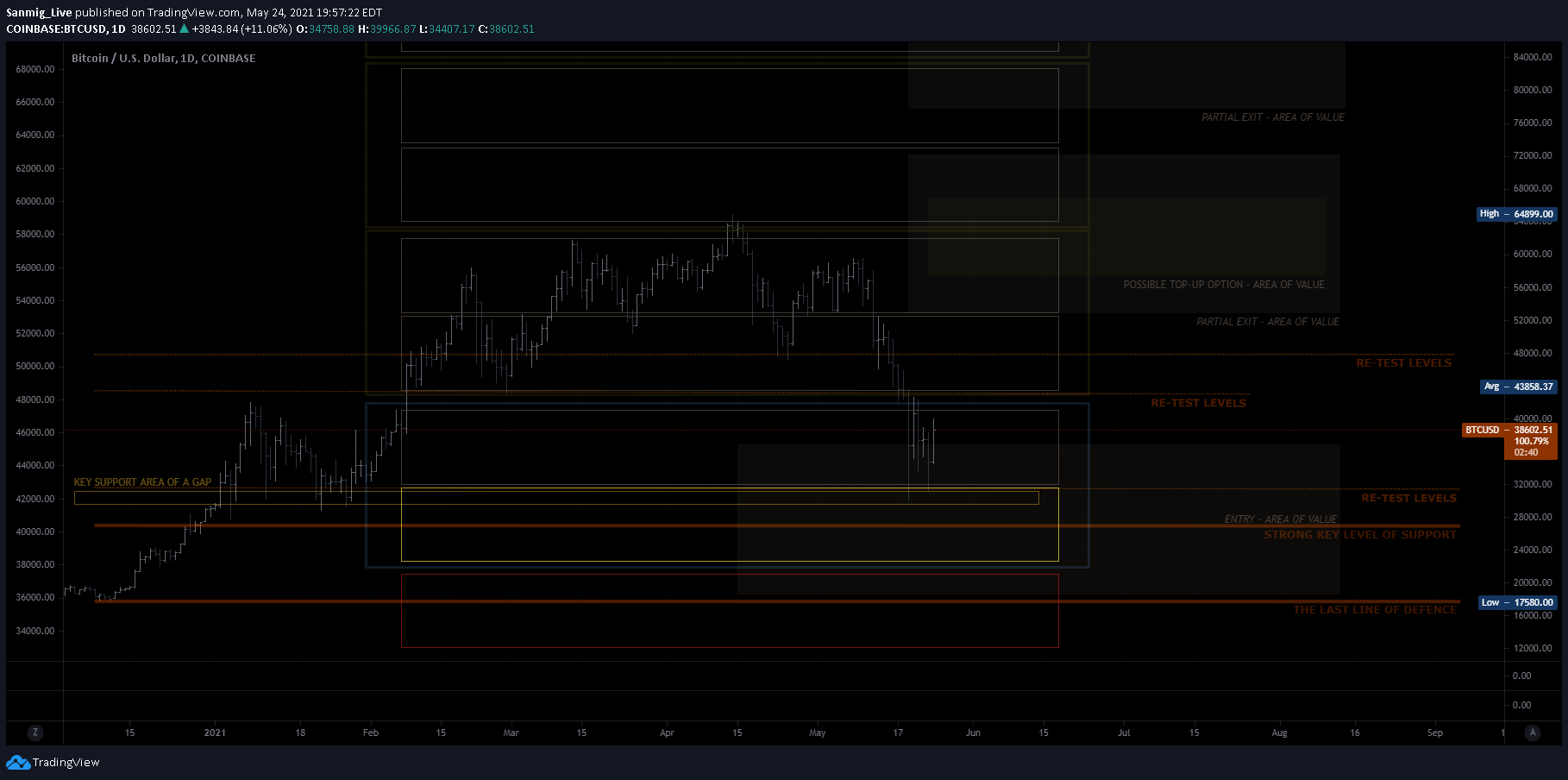Viewport: 1568px width, 780px height.
Task: Click the Apr label on time axis
Action: [x=667, y=733]
